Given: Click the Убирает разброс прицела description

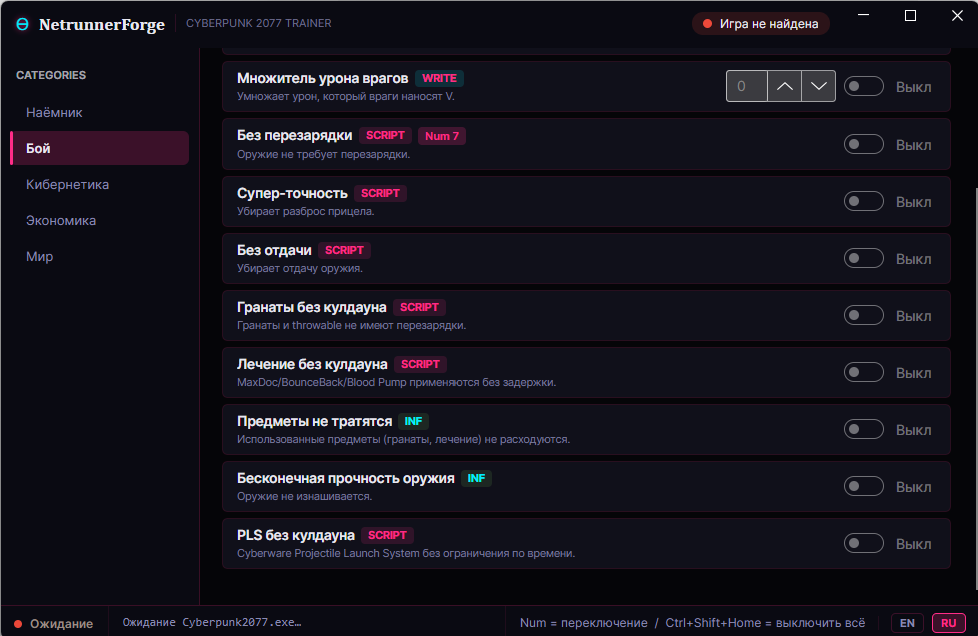Looking at the screenshot, I should point(306,211).
